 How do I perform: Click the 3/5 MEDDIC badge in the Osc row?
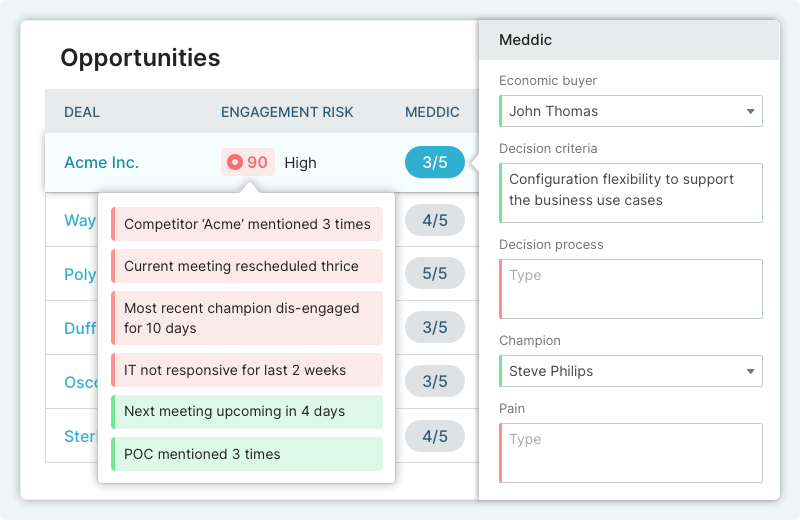point(435,381)
